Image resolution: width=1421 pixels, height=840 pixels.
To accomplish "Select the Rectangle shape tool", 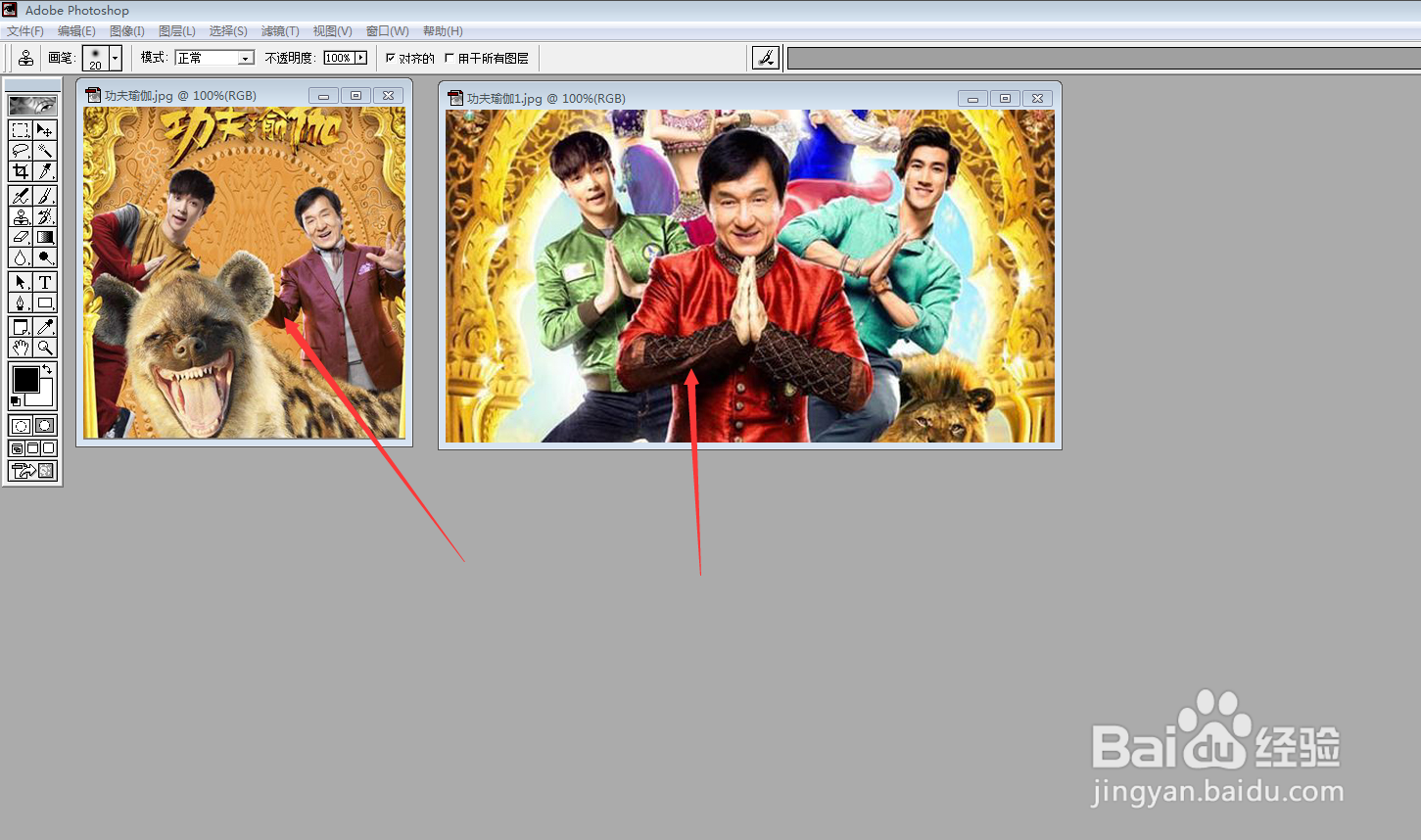I will coord(45,303).
